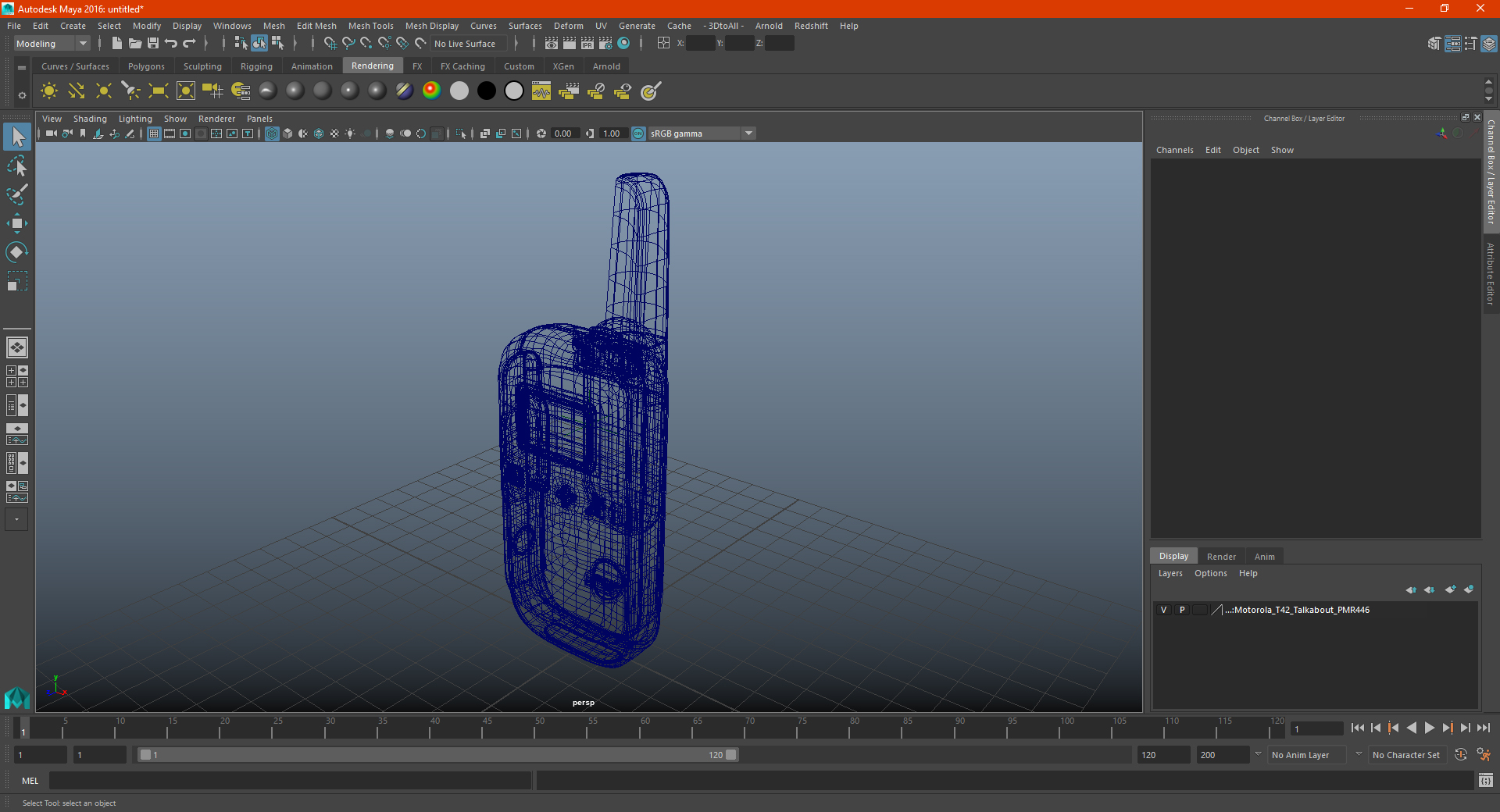
Task: Open layer editor Options menu
Action: (1210, 573)
